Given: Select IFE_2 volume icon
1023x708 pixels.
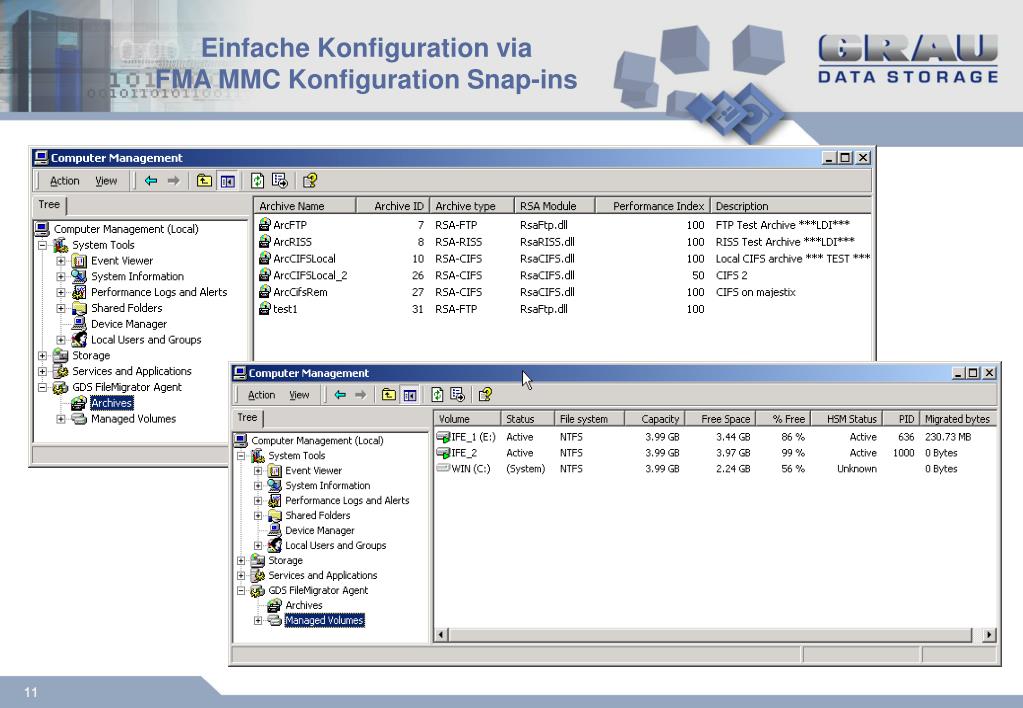Looking at the screenshot, I should [x=444, y=452].
